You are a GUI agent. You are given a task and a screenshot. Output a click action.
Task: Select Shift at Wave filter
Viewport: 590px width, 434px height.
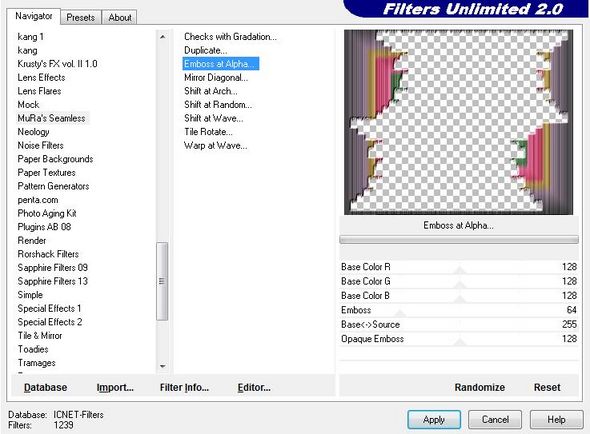(213, 118)
